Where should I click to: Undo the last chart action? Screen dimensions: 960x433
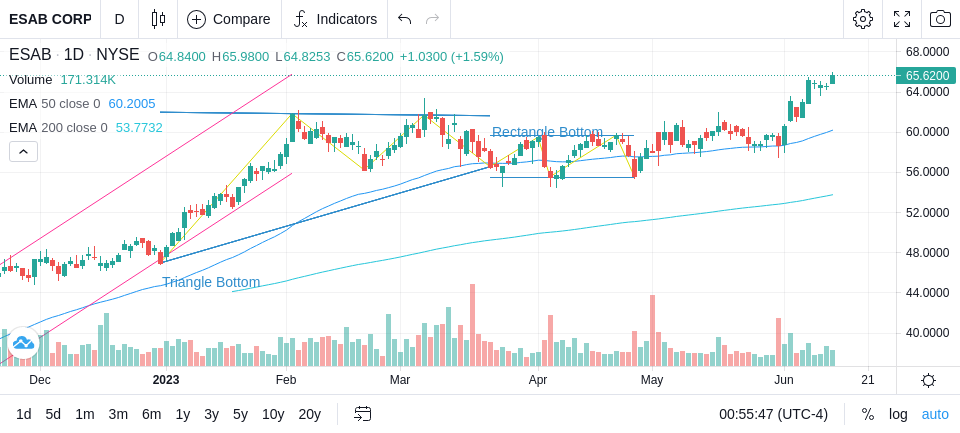[x=404, y=19]
